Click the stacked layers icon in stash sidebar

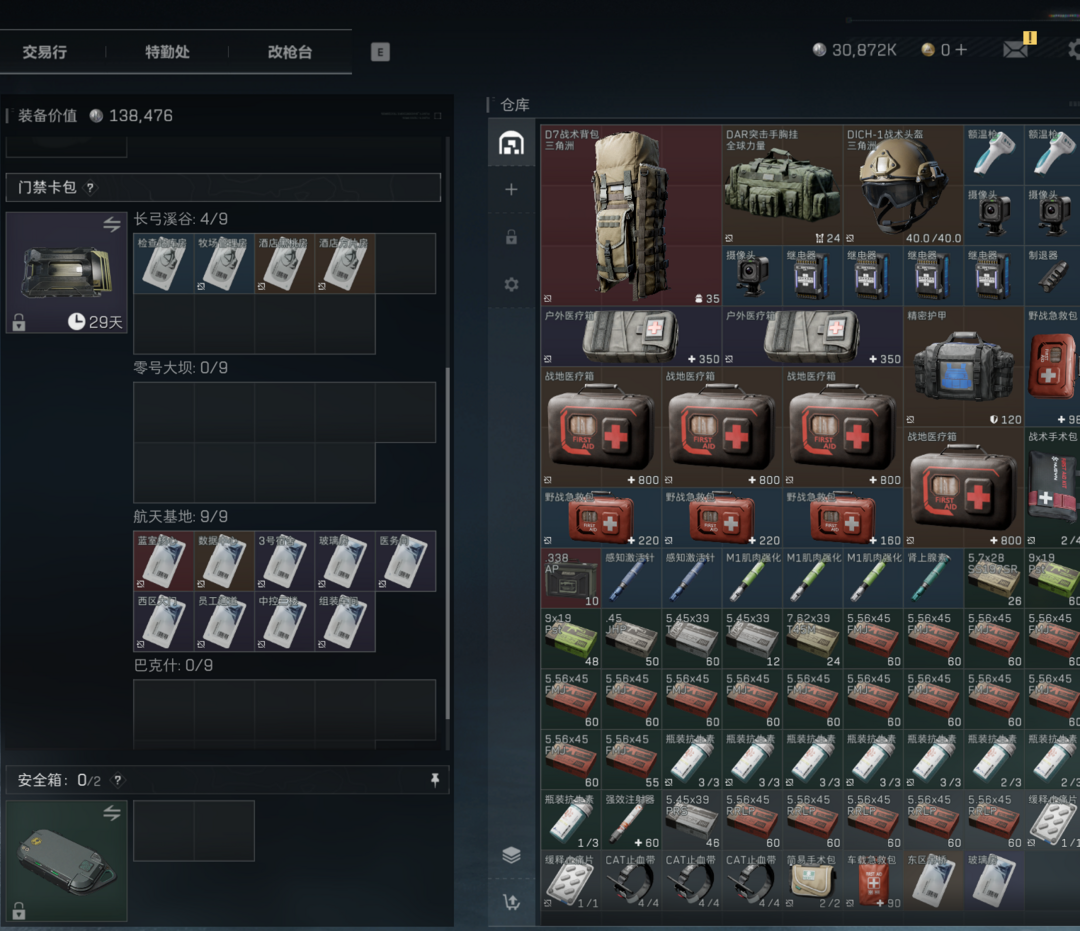point(511,855)
